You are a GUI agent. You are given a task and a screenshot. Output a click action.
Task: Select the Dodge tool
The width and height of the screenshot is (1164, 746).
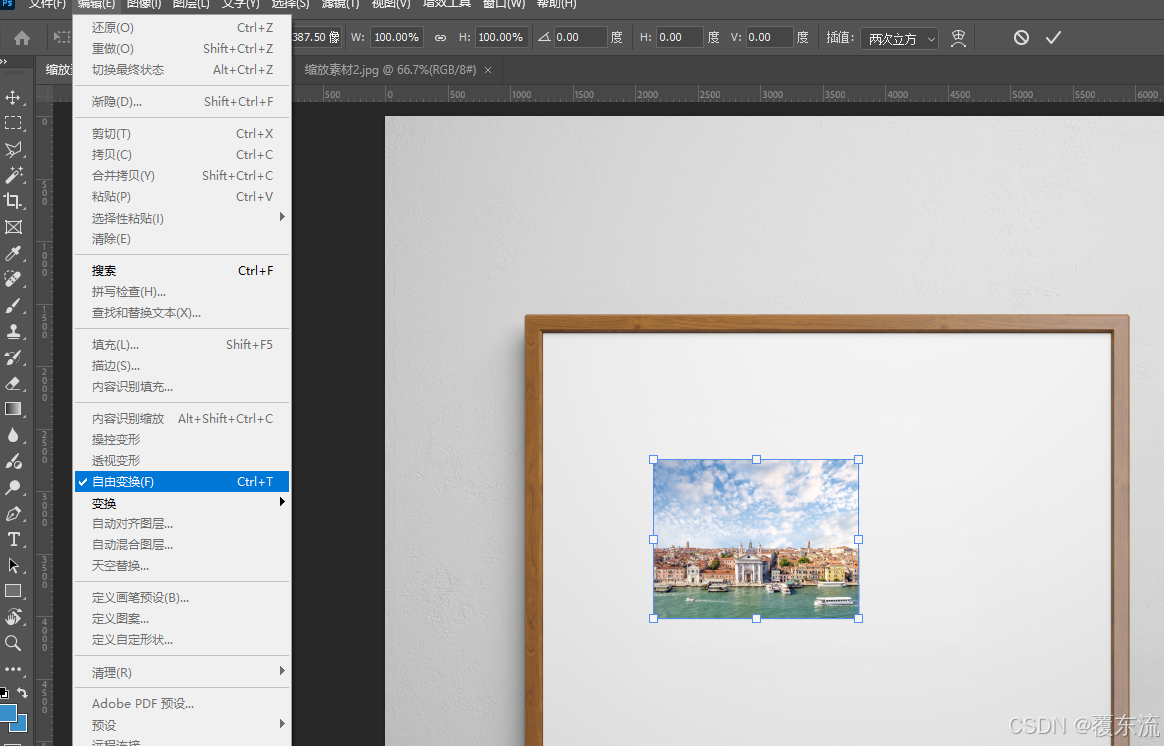coord(13,487)
